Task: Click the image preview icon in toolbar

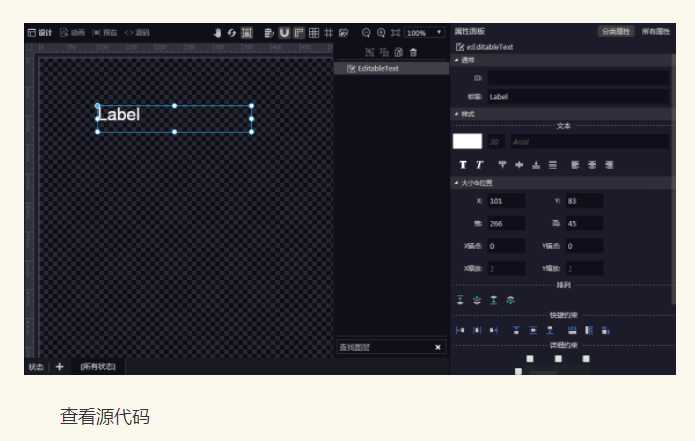Action: pos(344,33)
